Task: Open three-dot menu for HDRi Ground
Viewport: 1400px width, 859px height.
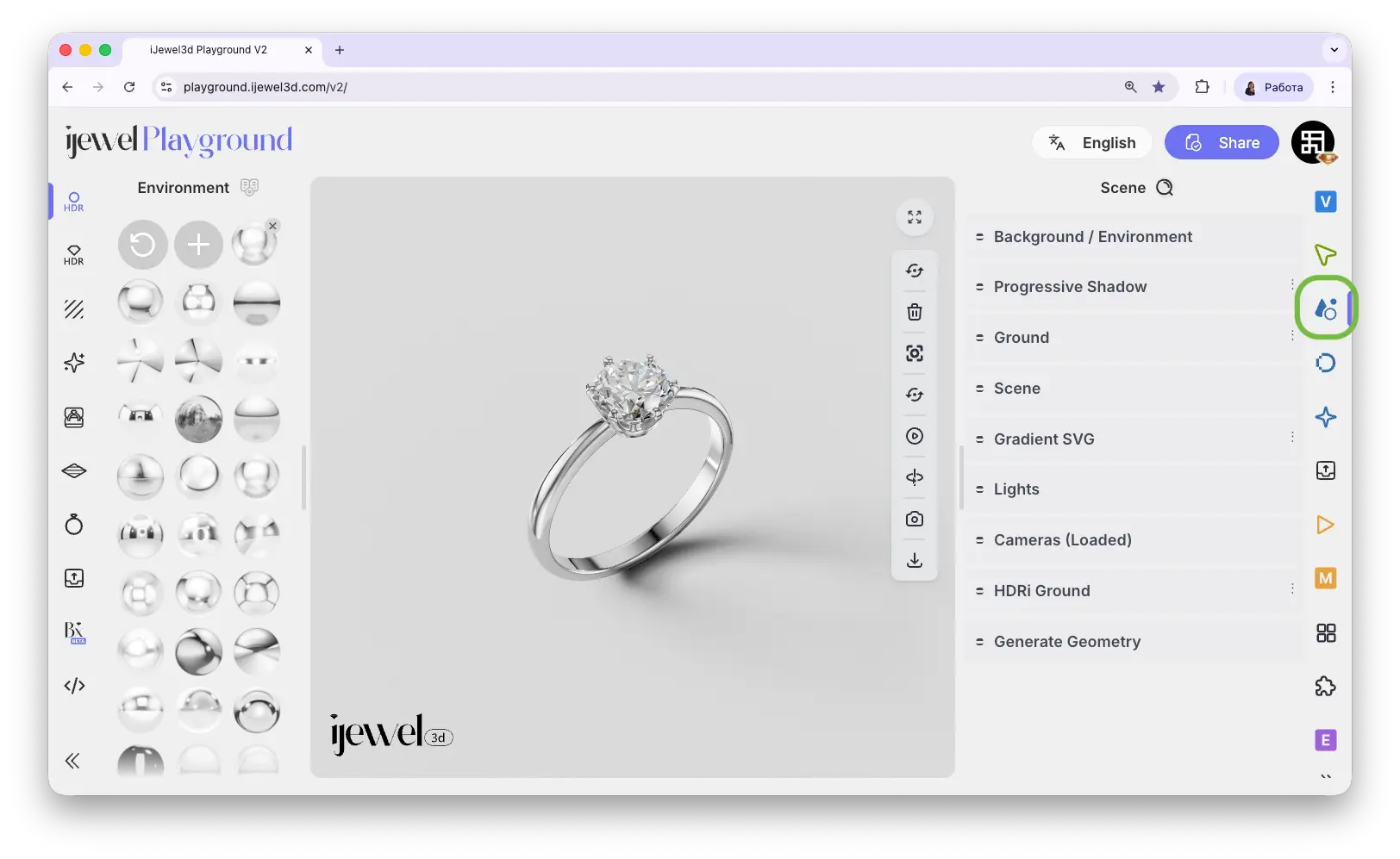Action: (x=1292, y=588)
